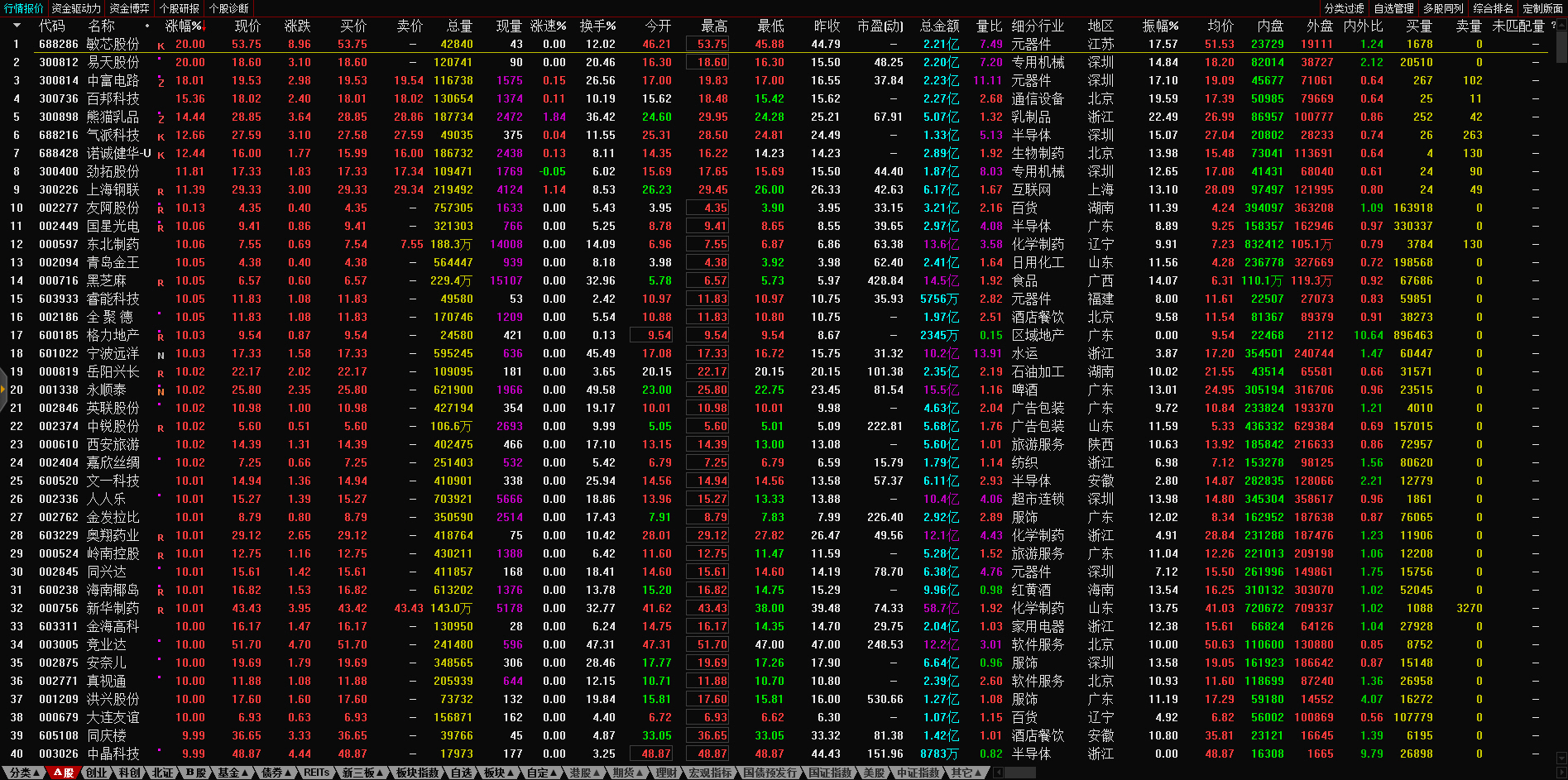This screenshot has height=780, width=1568.
Task: Open the column menu triangle beside 代码
Action: (x=17, y=26)
